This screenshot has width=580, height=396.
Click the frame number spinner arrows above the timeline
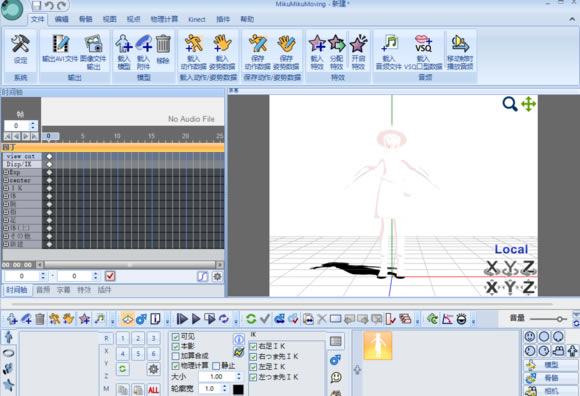pos(33,126)
